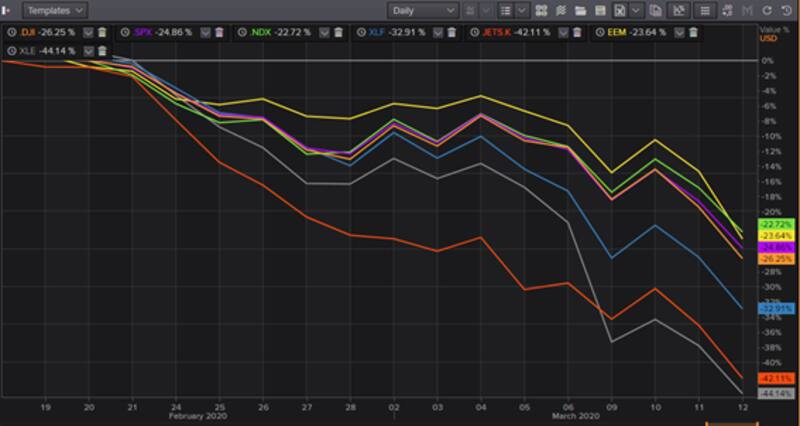Toggle the XLF series checkbox

point(436,32)
